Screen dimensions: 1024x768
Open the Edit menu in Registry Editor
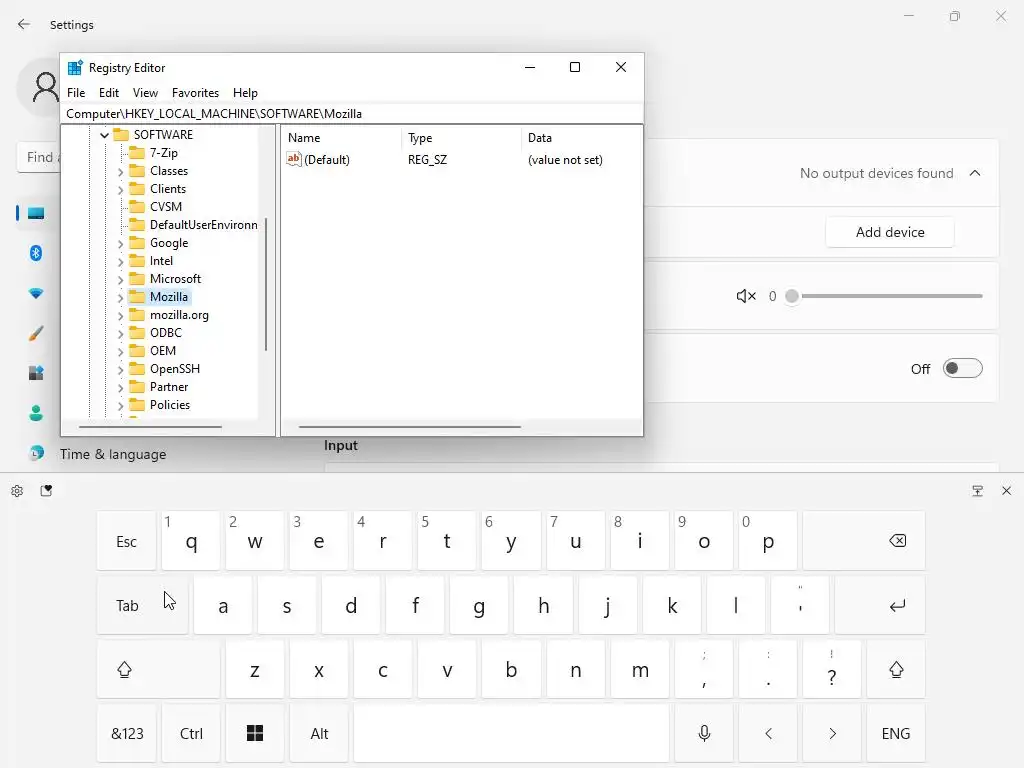(x=108, y=93)
